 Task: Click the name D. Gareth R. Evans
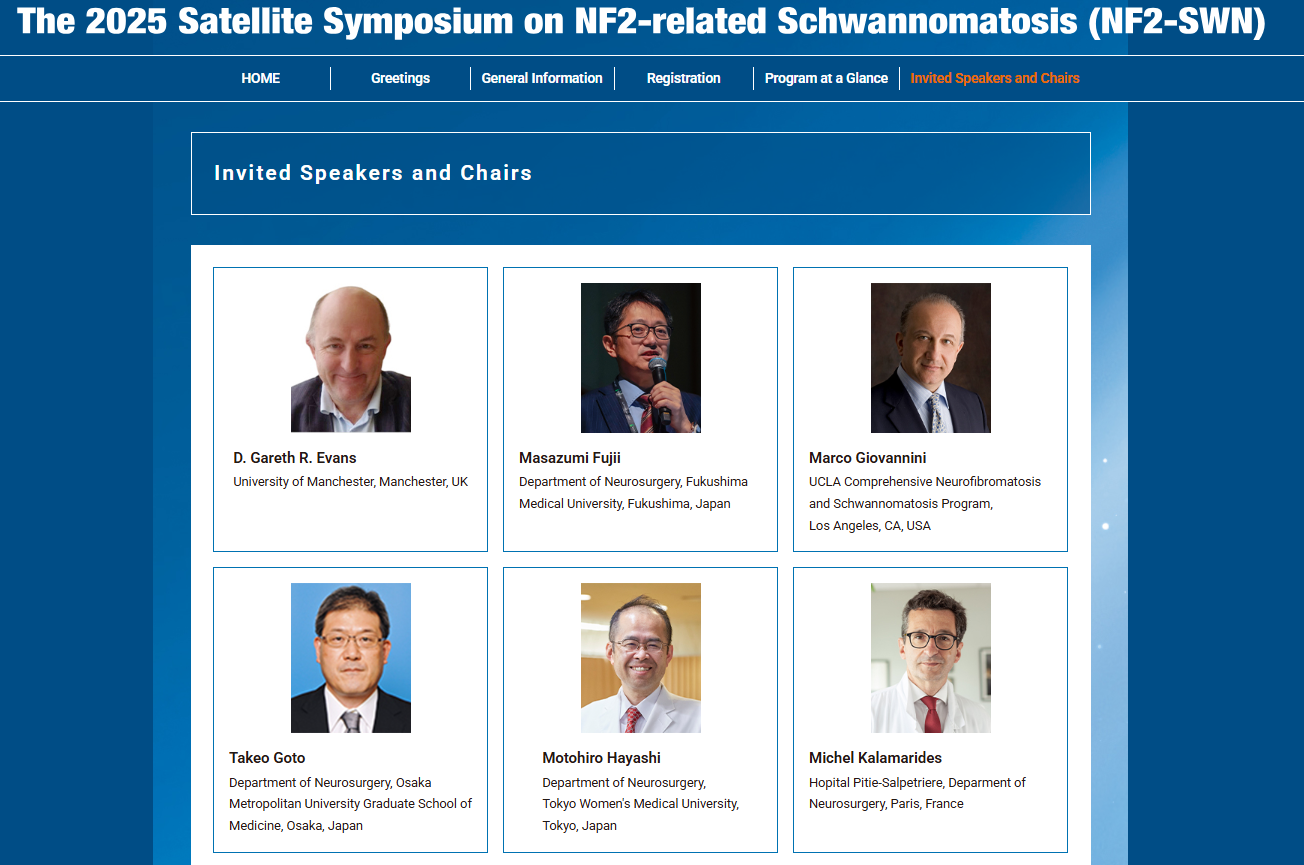tap(295, 458)
